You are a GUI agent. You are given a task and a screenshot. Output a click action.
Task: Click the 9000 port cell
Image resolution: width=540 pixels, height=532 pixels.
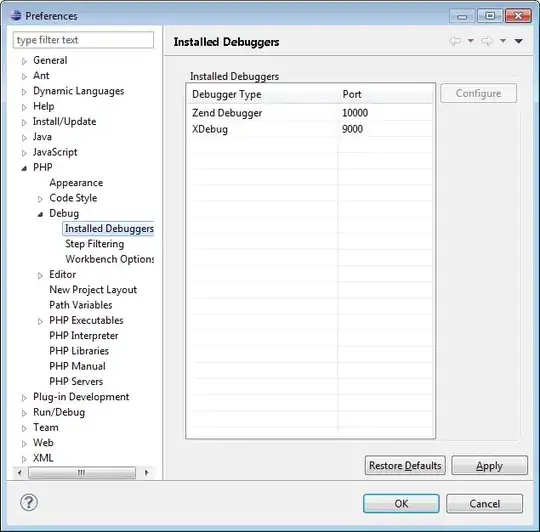click(352, 129)
